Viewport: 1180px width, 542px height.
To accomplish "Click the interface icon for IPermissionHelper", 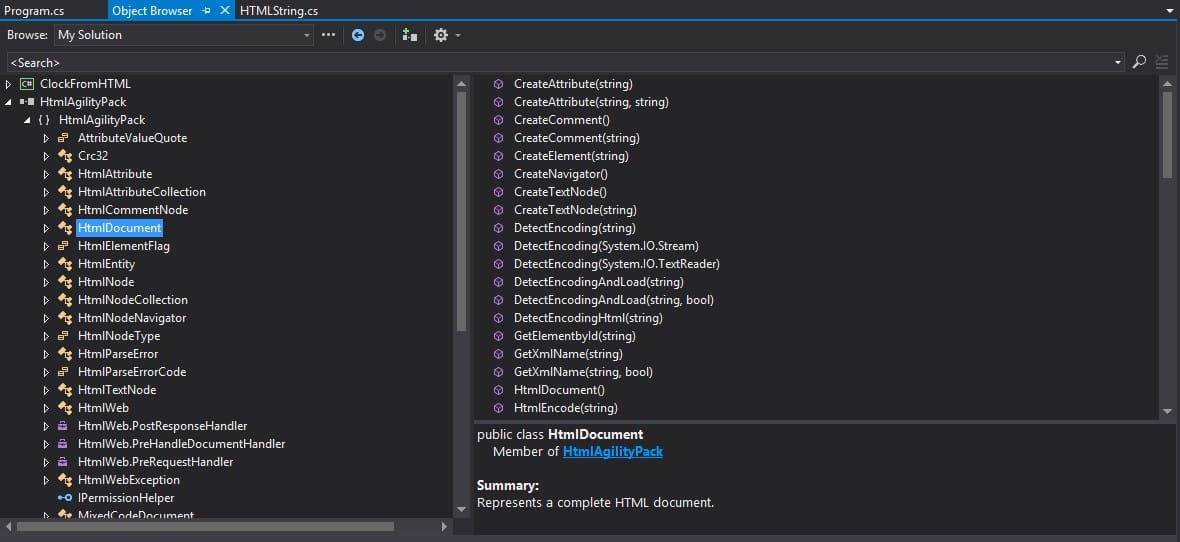I will pyautogui.click(x=64, y=498).
